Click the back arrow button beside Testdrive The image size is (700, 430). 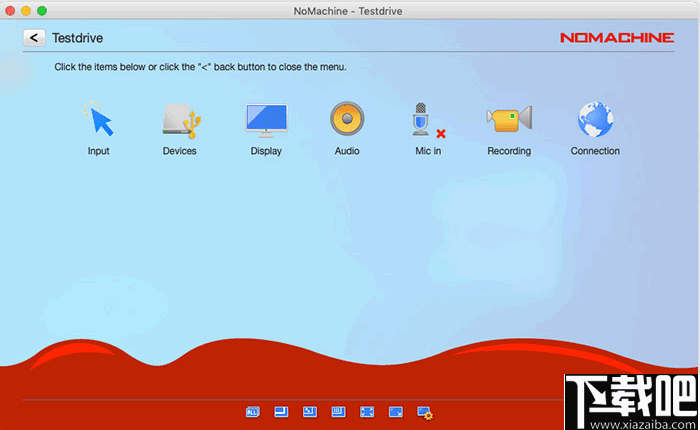[x=34, y=38]
